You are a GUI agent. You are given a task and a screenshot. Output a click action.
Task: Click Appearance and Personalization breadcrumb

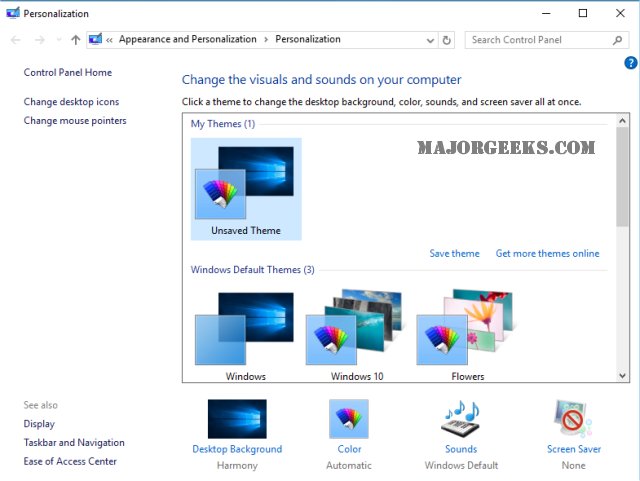[x=188, y=39]
